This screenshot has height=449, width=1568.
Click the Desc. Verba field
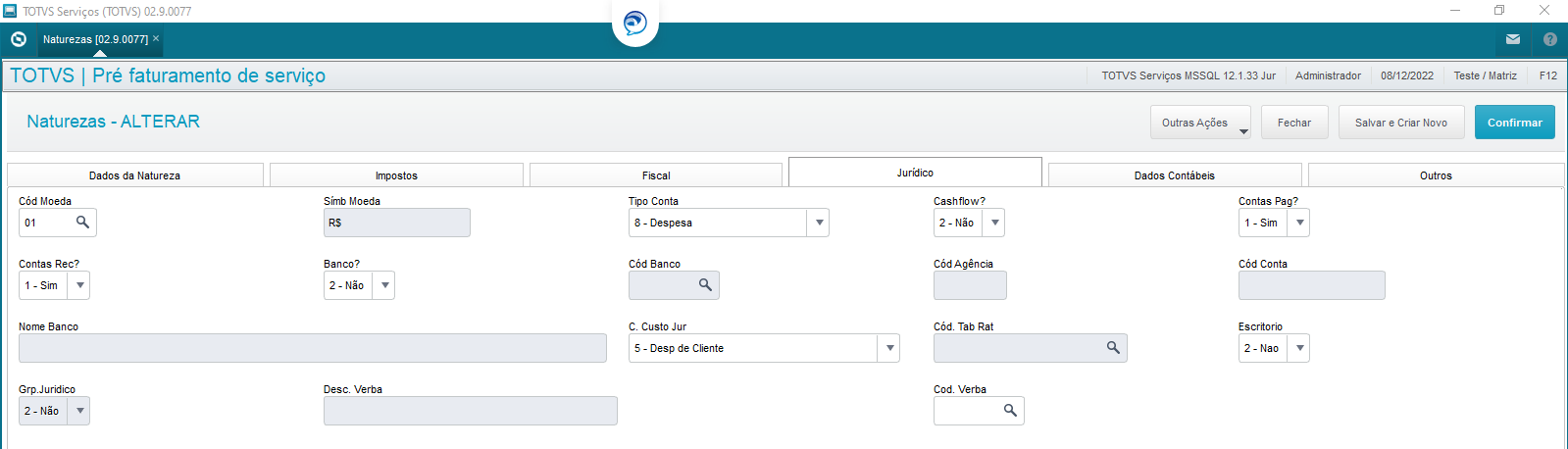tap(471, 411)
